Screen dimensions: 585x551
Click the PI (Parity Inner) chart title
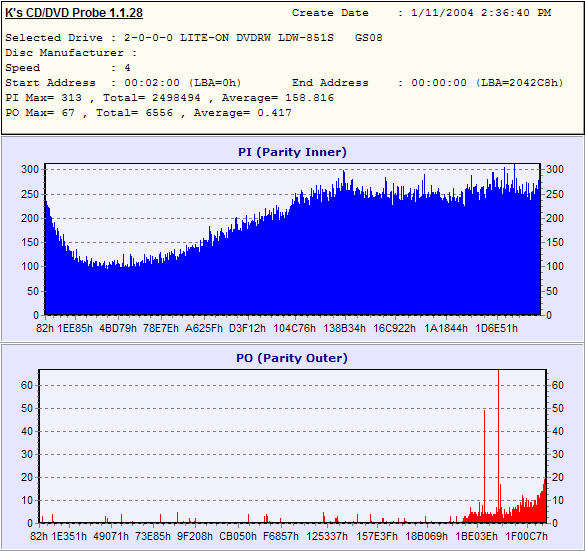292,152
